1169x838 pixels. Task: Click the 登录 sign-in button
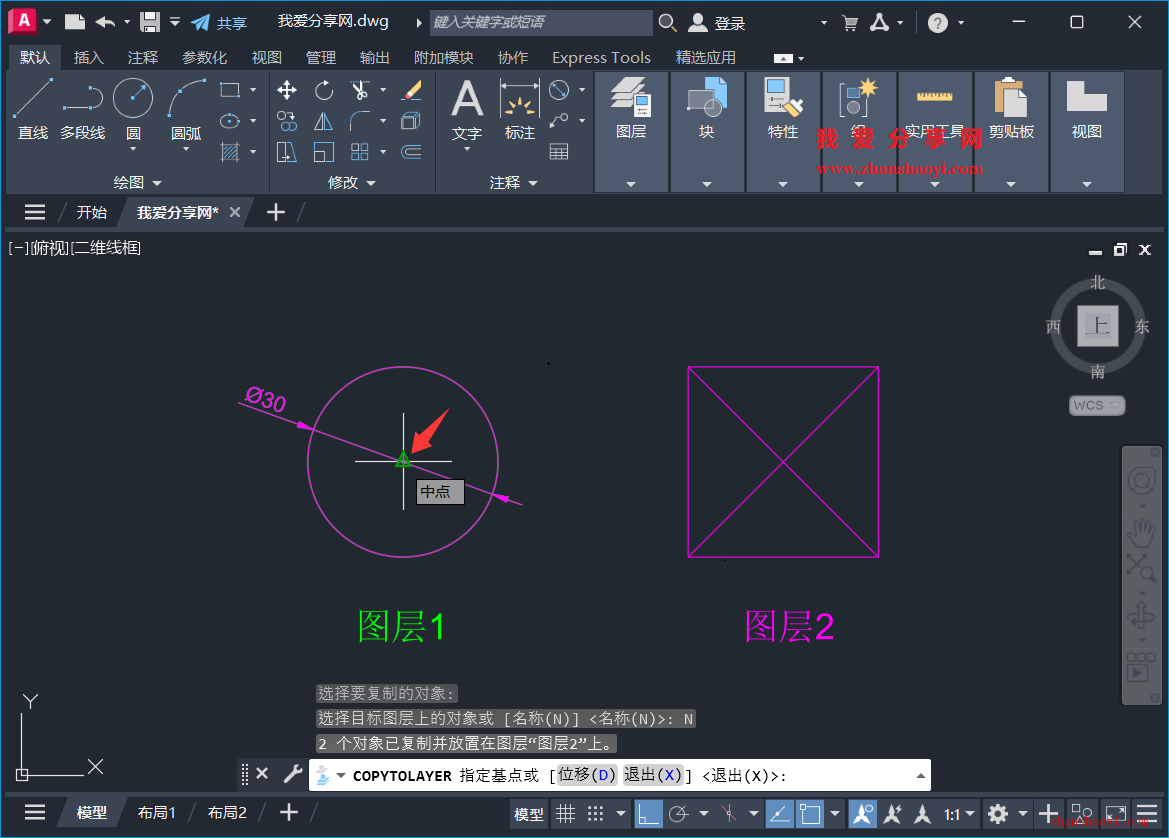coord(716,23)
